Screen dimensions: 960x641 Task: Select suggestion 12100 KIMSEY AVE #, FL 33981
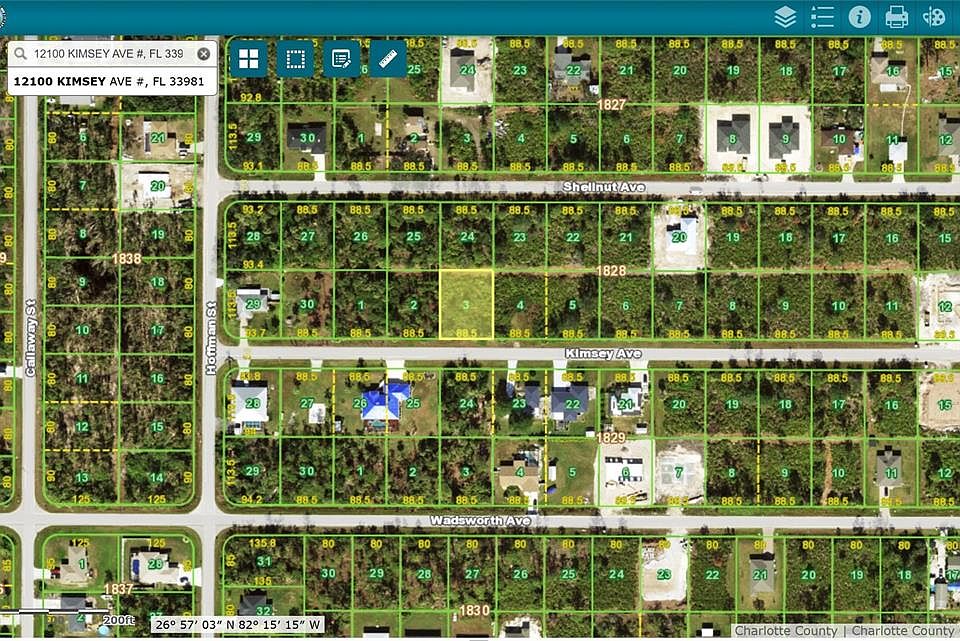coord(109,81)
